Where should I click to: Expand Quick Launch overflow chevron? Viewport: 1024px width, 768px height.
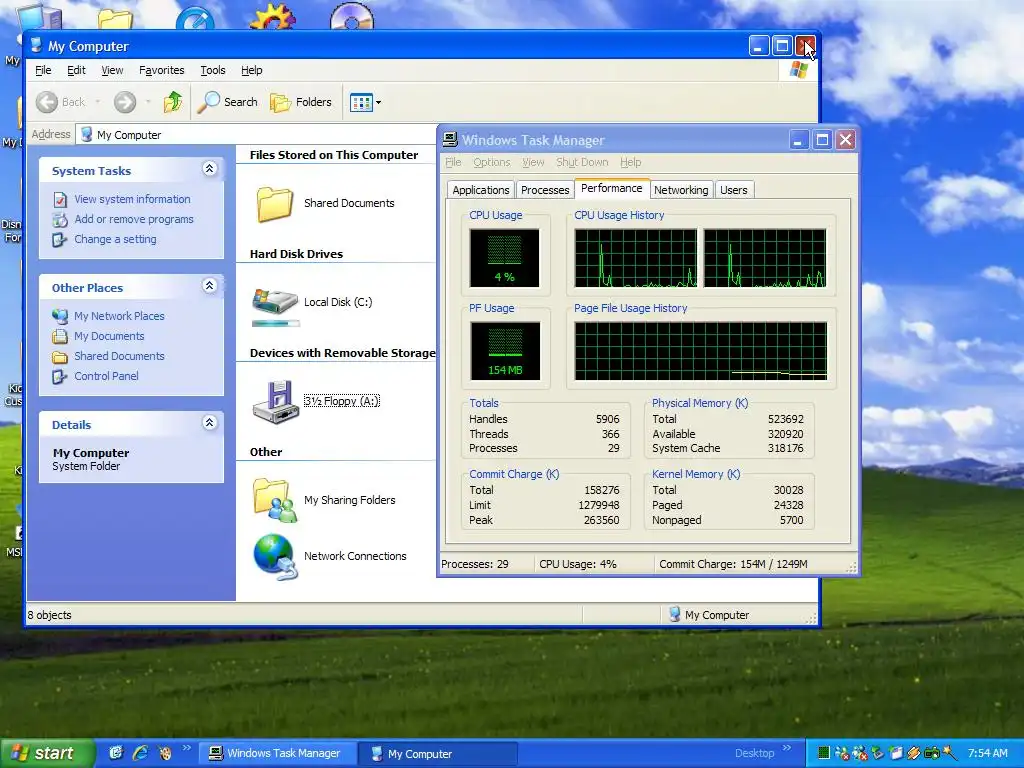point(187,748)
